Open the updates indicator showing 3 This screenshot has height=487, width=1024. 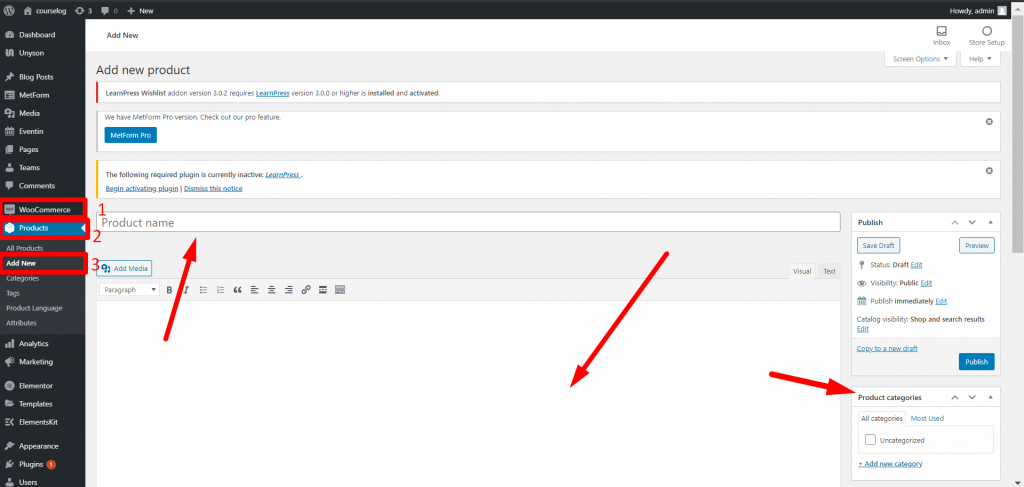click(x=84, y=10)
